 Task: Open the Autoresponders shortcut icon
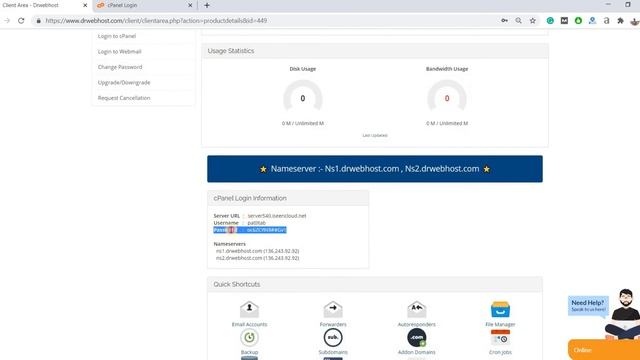417,309
